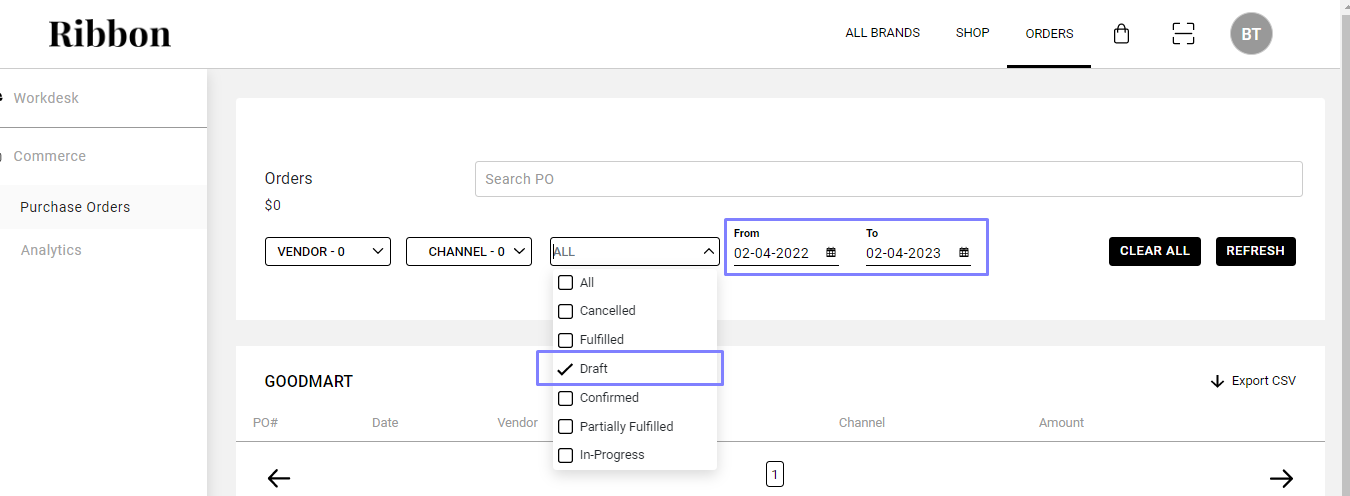Enable the Partially Fulfilled checkbox
Viewport: 1350px width, 496px height.
(566, 427)
